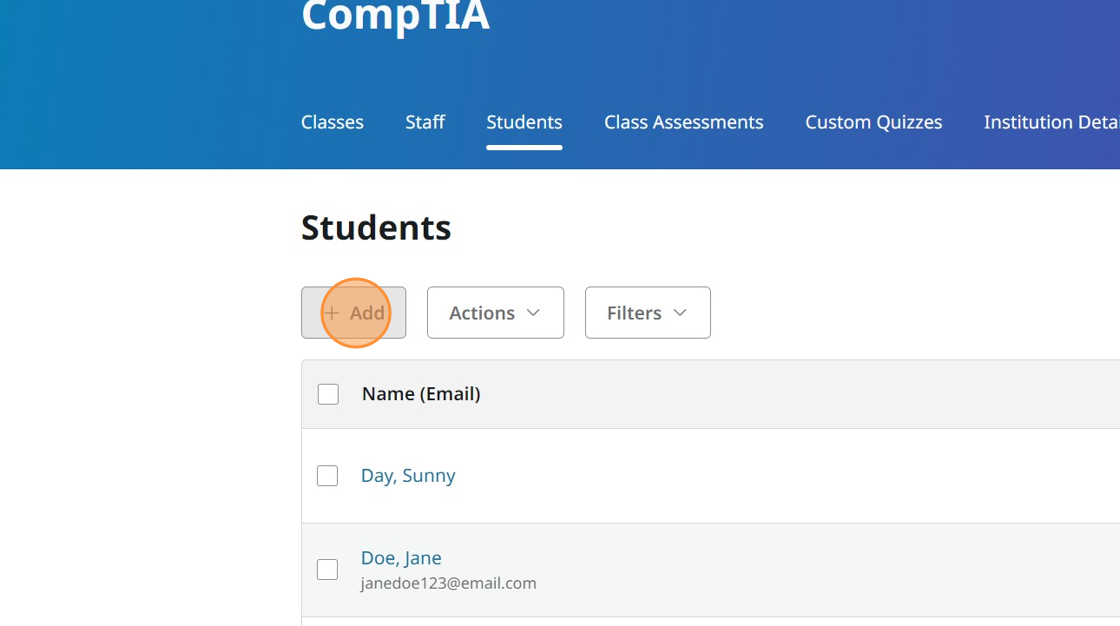Open Day, Sunny's student record

pyautogui.click(x=408, y=475)
